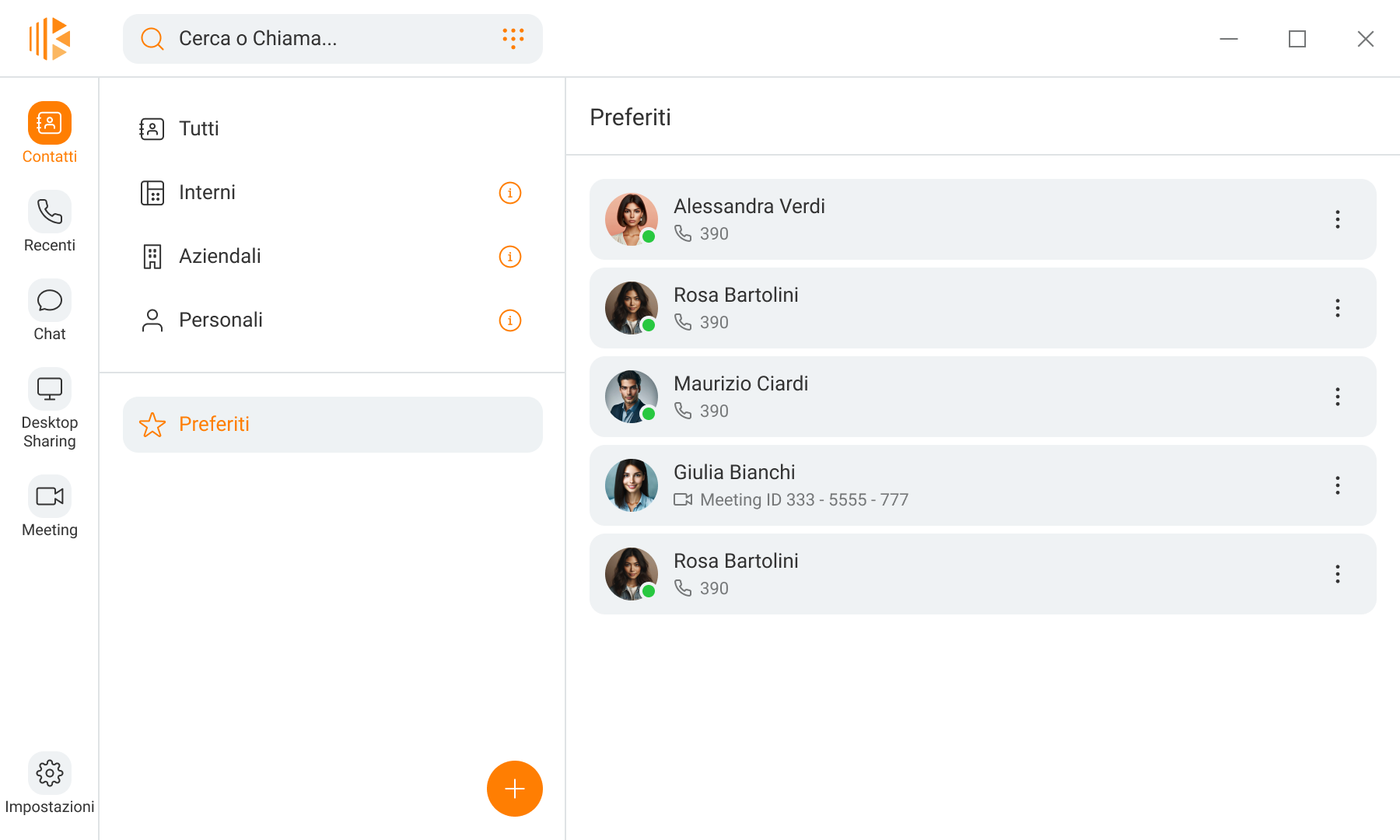
Task: Switch to Aziendali contacts
Action: [x=220, y=257]
